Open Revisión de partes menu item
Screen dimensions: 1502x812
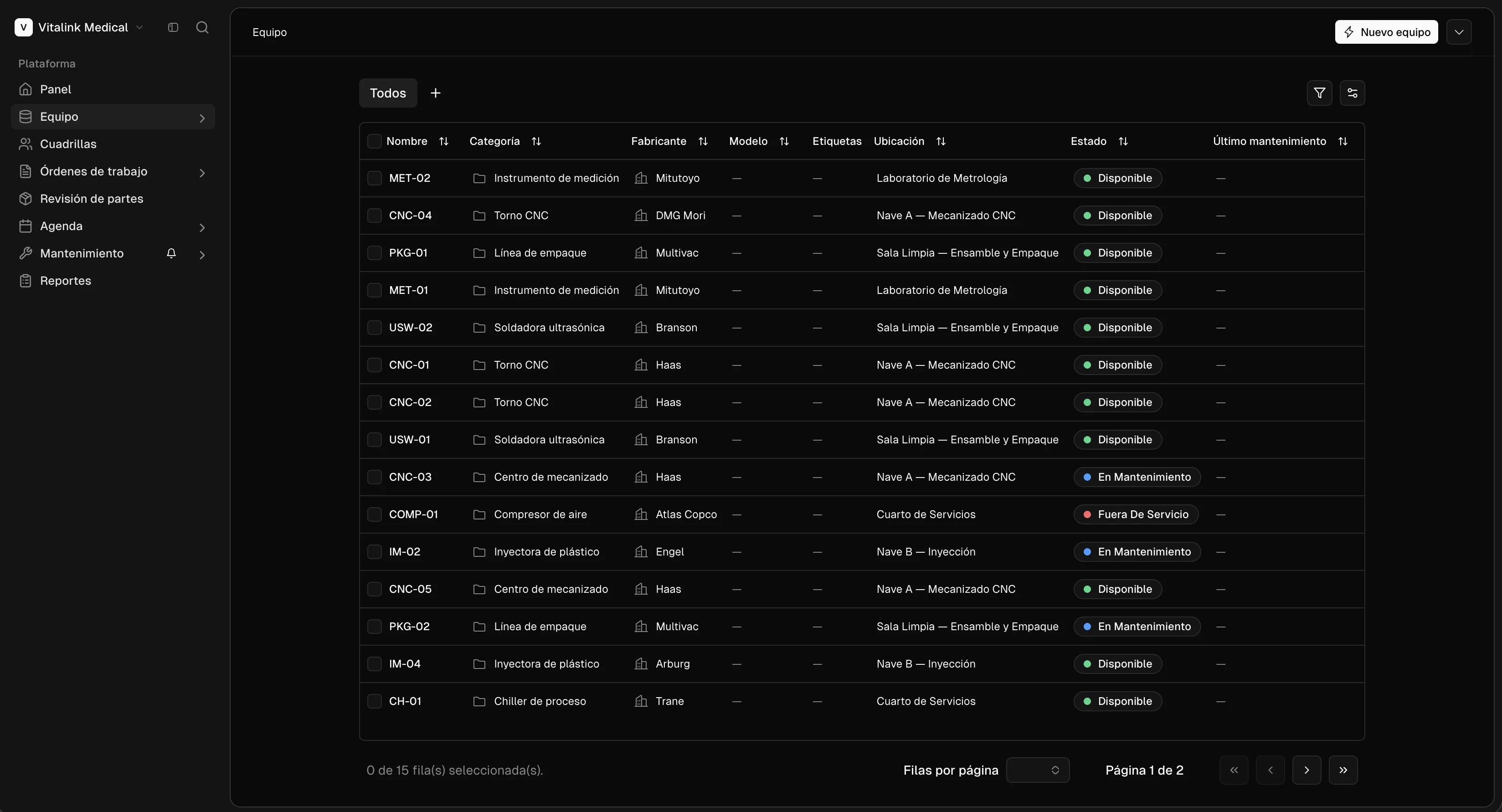(x=113, y=199)
